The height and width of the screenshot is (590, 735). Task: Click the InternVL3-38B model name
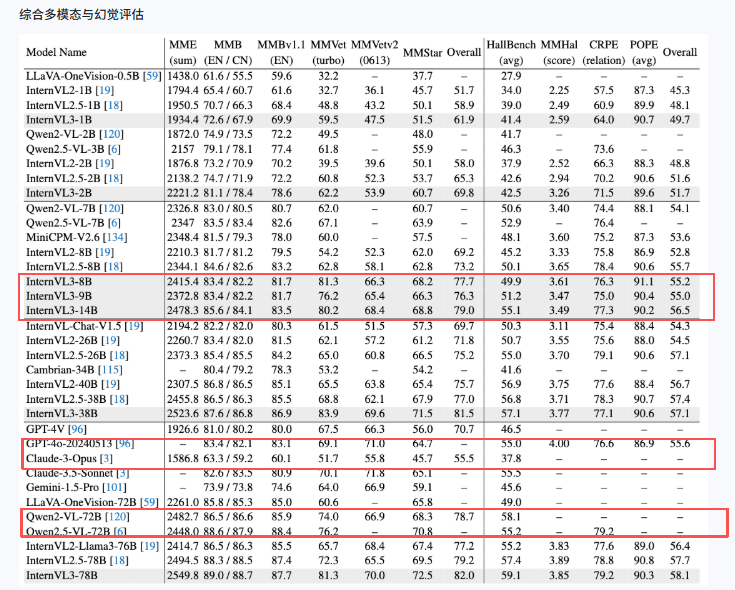click(x=62, y=414)
